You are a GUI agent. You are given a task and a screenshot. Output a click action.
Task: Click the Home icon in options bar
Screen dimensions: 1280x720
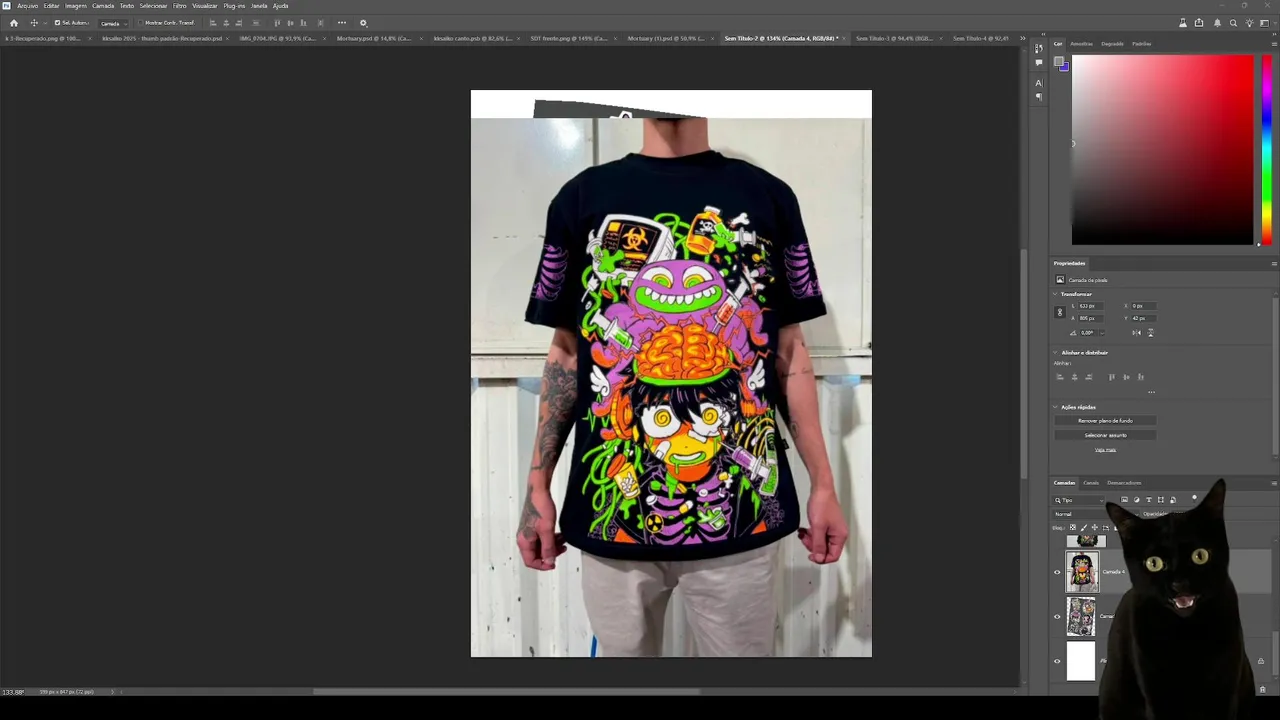click(14, 23)
